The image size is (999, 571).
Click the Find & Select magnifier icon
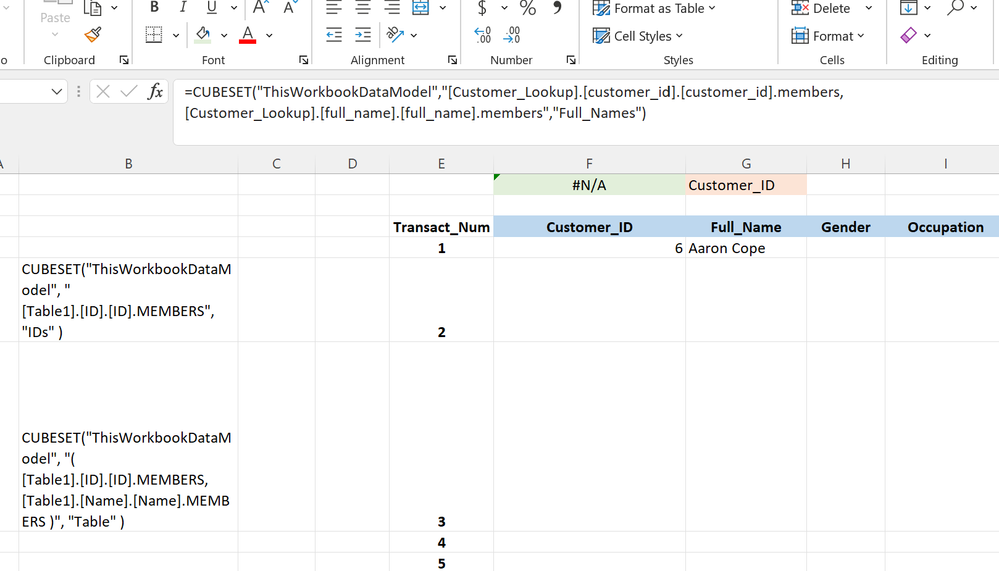(x=955, y=8)
